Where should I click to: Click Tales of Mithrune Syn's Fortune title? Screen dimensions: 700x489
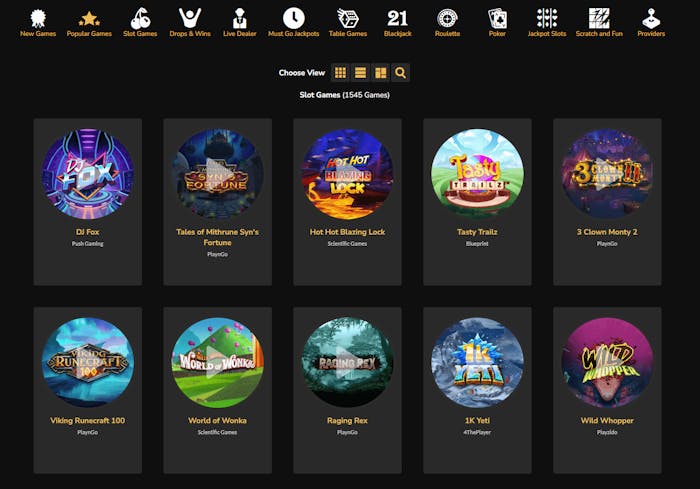(217, 237)
